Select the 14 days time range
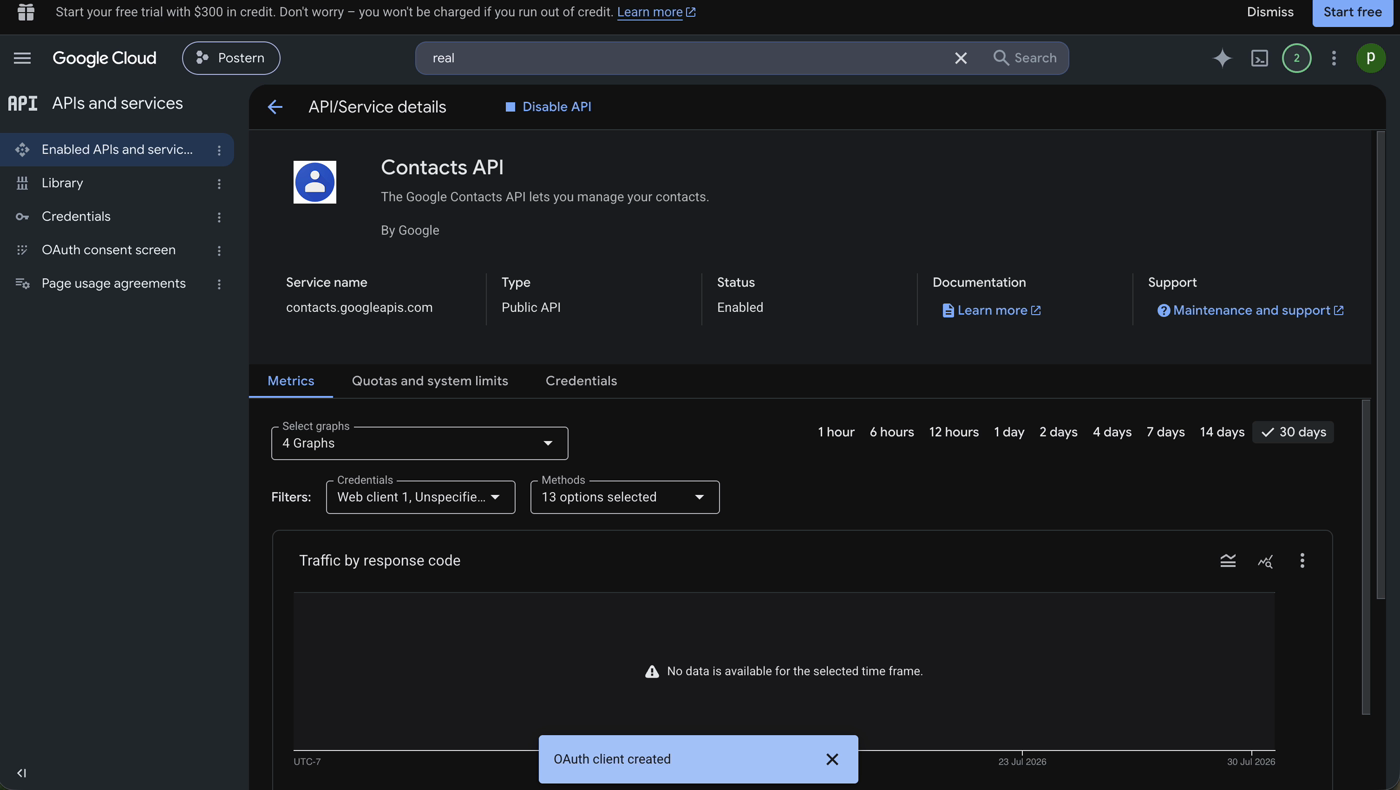Viewport: 1400px width, 790px height. tap(1222, 432)
